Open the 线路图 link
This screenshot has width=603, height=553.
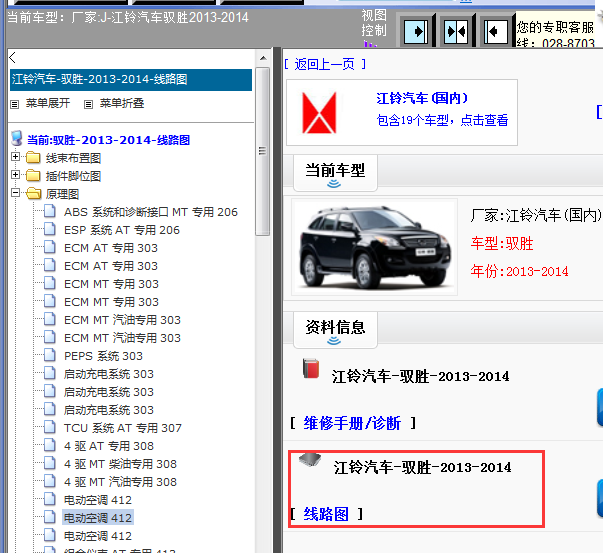(x=326, y=514)
